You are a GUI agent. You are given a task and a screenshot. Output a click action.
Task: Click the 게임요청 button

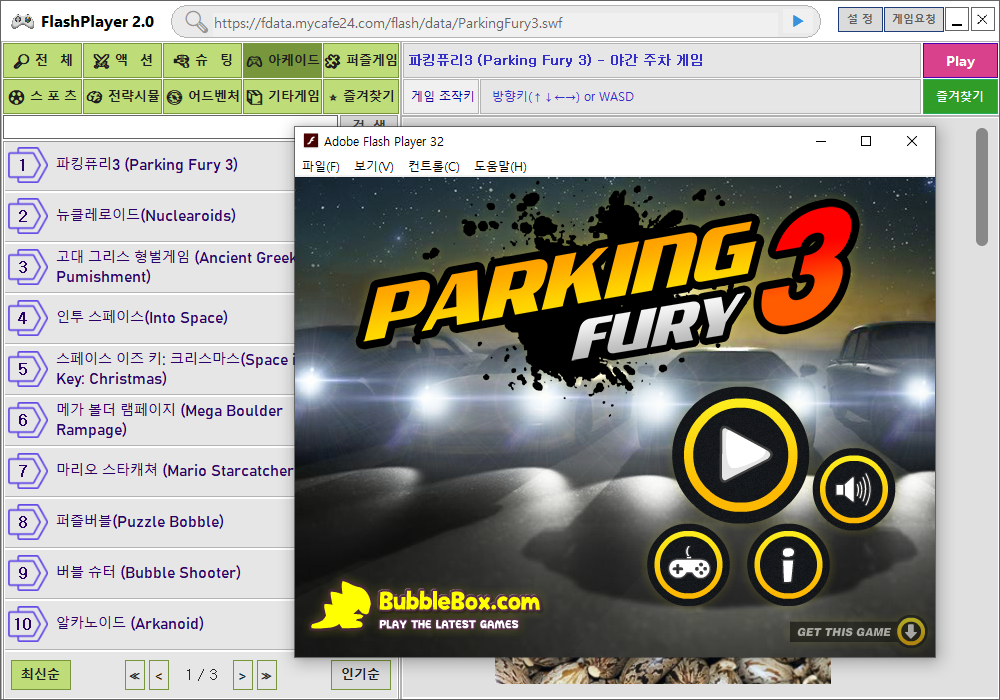pos(913,19)
